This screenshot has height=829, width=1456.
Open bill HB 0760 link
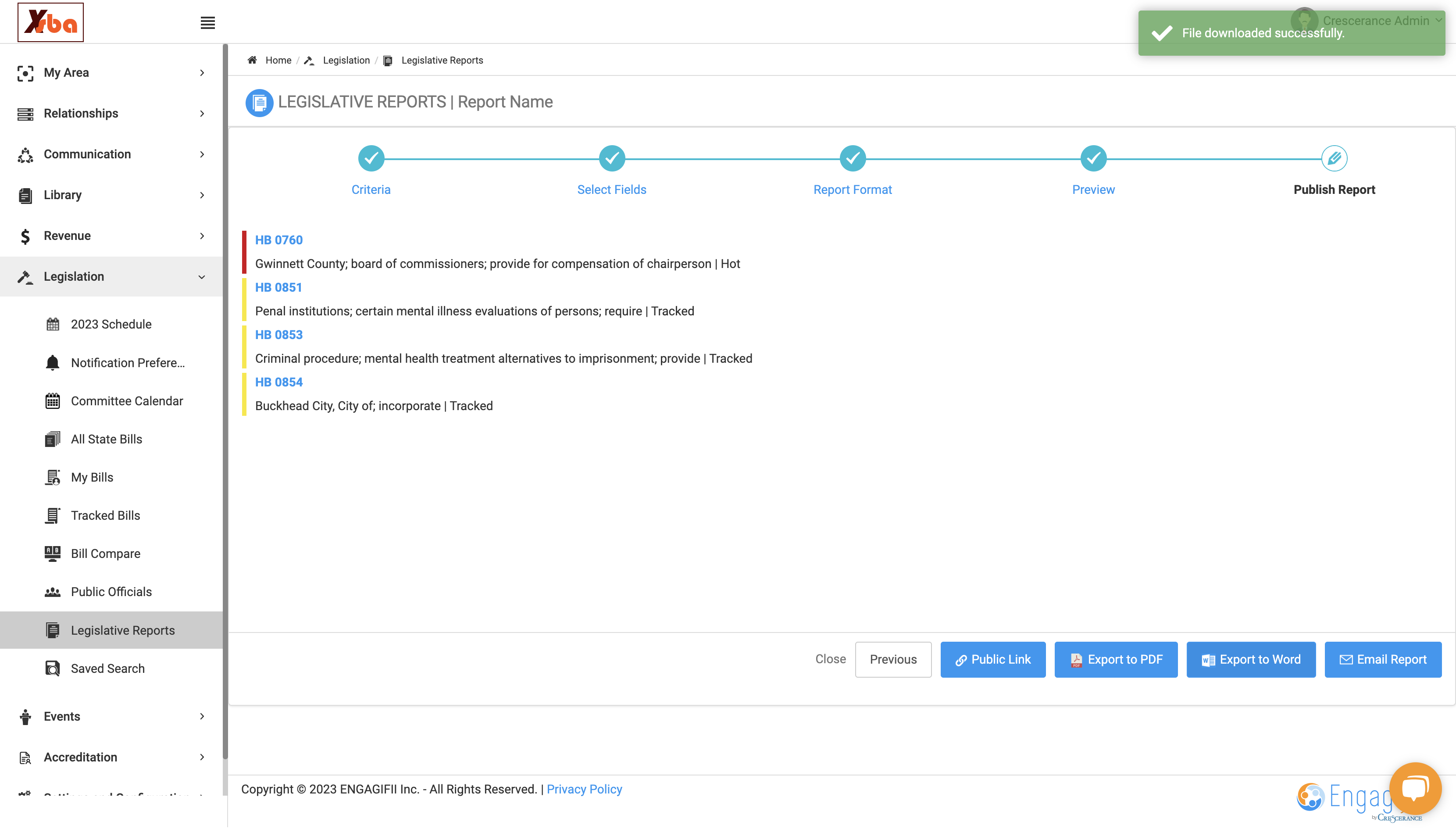[x=279, y=239]
